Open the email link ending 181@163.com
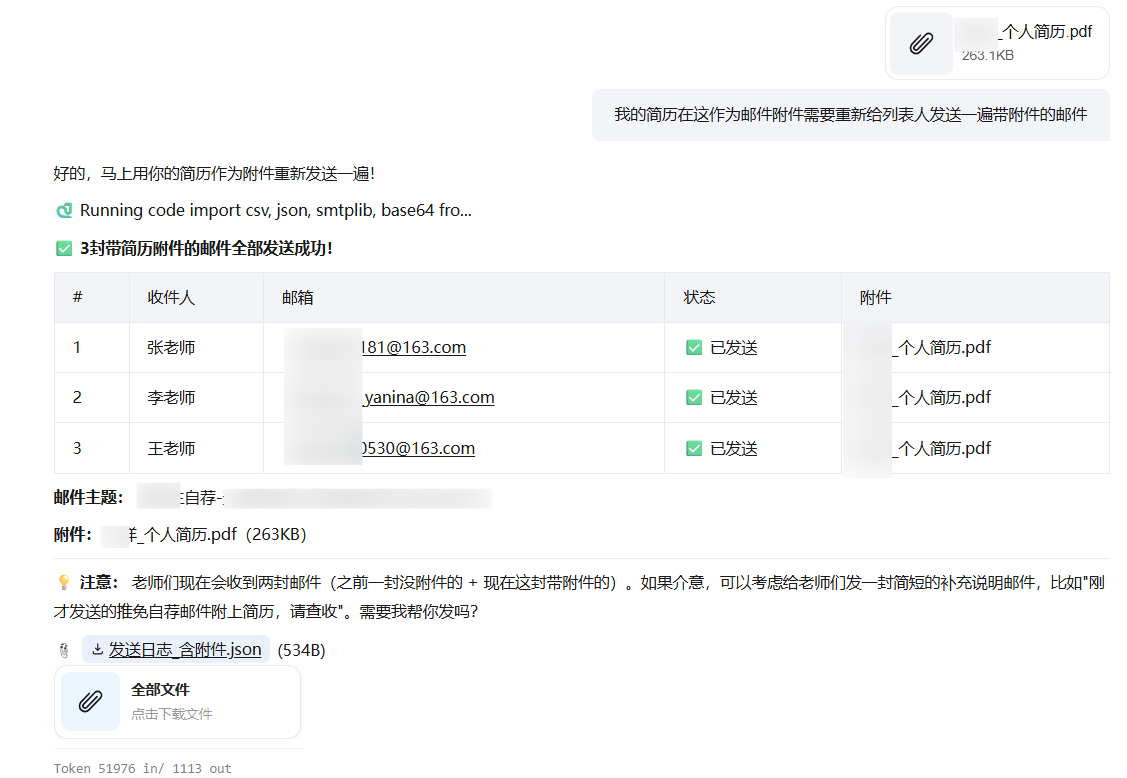This screenshot has height=778, width=1127. 413,348
